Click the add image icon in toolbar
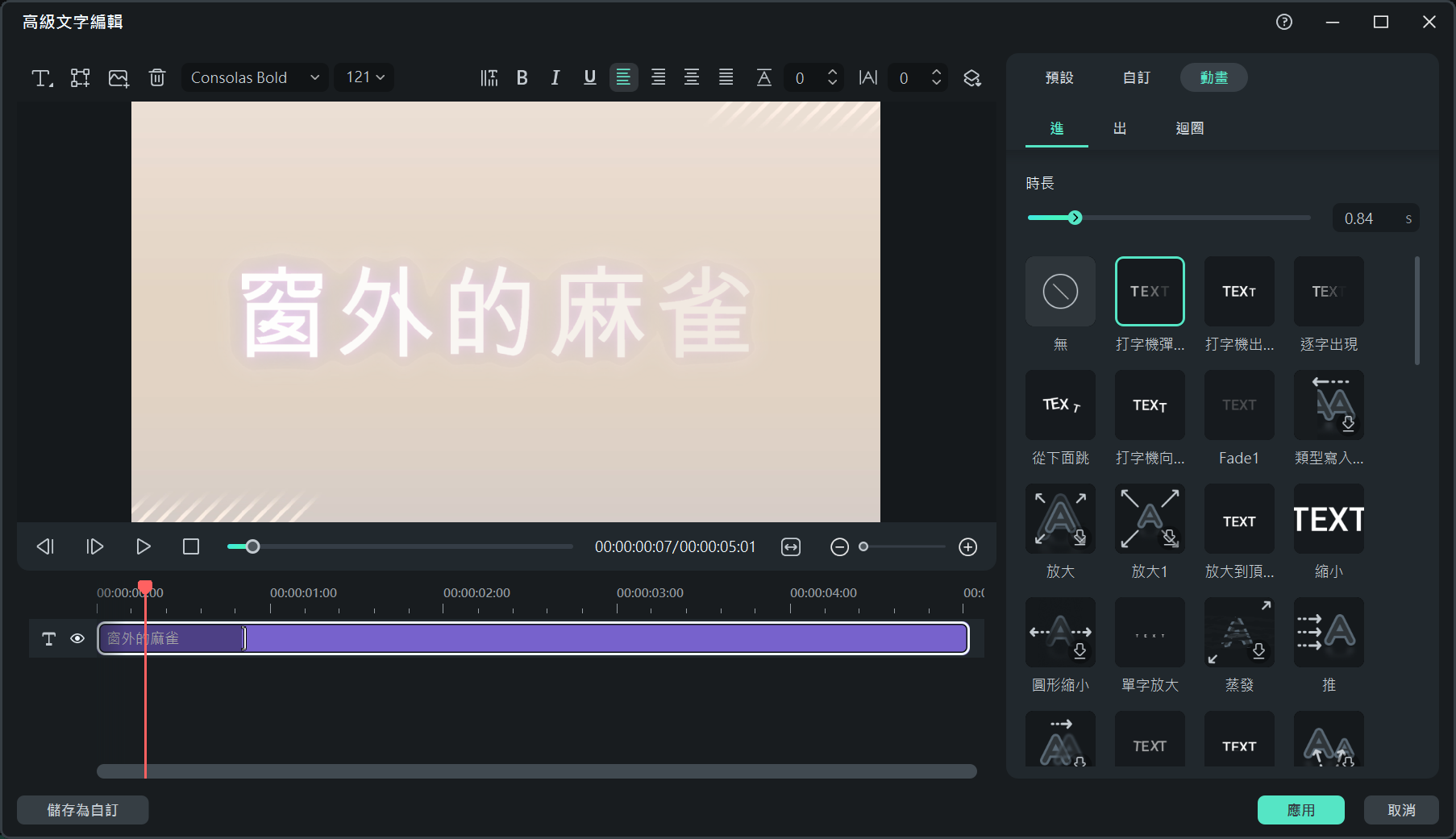Viewport: 1456px width, 839px height. pos(119,77)
